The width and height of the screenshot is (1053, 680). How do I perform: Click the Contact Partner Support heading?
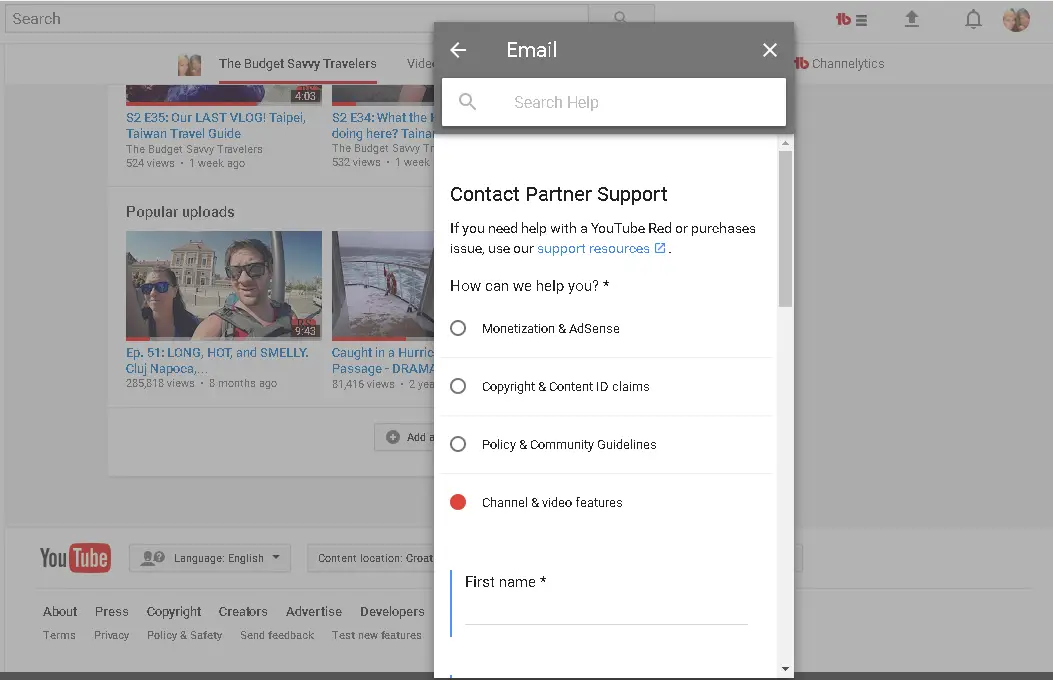[x=559, y=194]
